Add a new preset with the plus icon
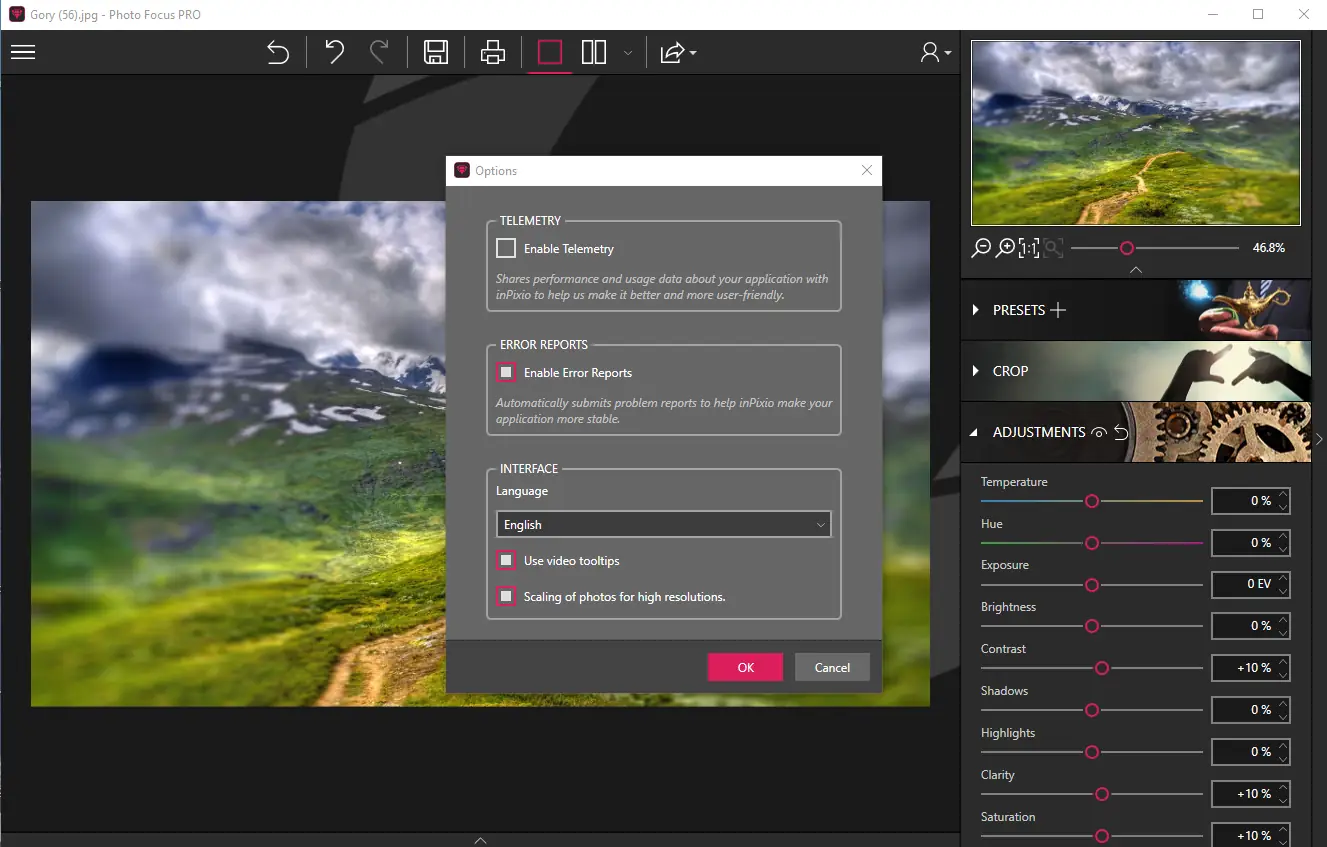The image size is (1327, 847). tap(1058, 310)
